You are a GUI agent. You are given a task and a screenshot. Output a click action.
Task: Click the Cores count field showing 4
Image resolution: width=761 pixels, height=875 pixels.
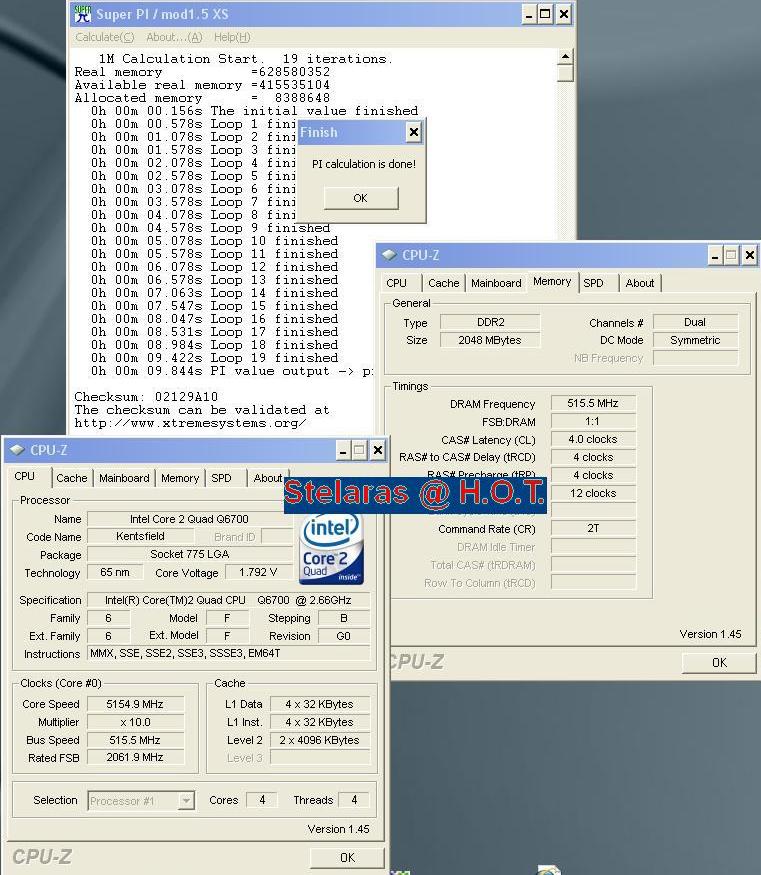pos(262,800)
